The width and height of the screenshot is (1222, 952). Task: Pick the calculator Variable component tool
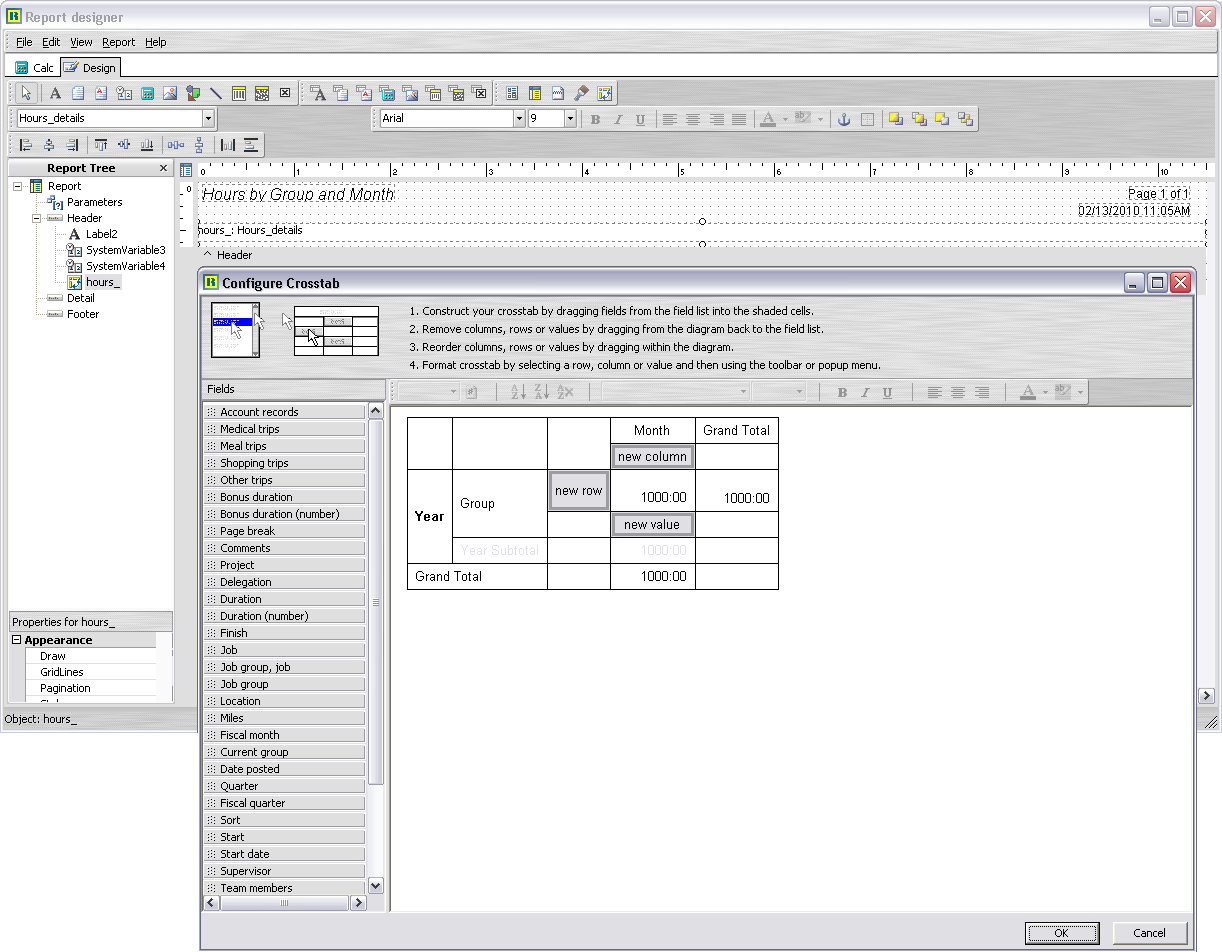(147, 93)
